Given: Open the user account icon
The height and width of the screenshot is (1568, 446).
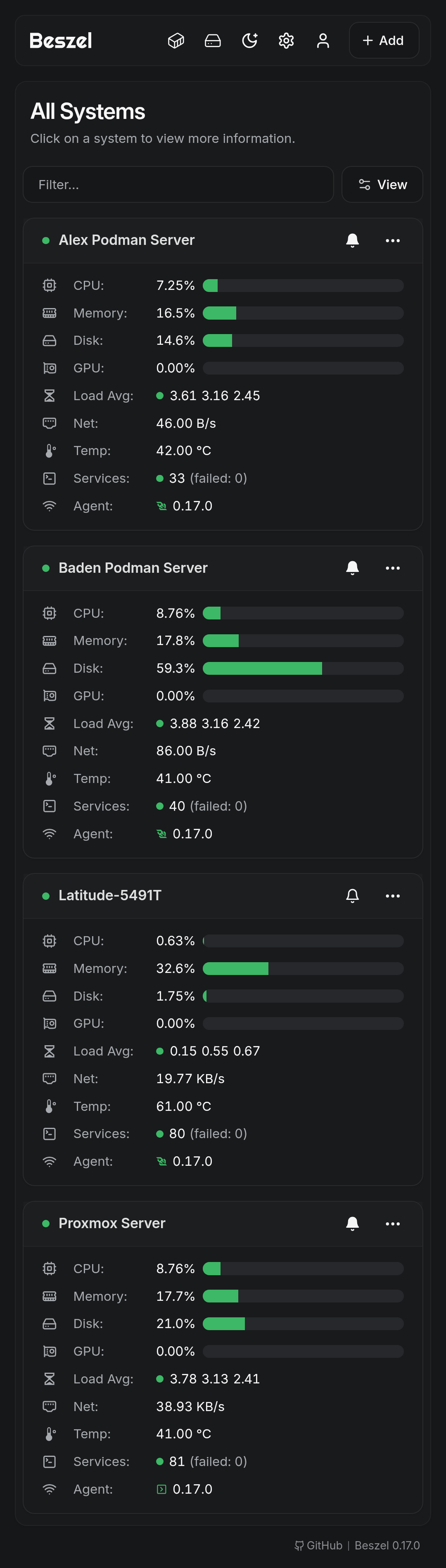Looking at the screenshot, I should tap(323, 41).
